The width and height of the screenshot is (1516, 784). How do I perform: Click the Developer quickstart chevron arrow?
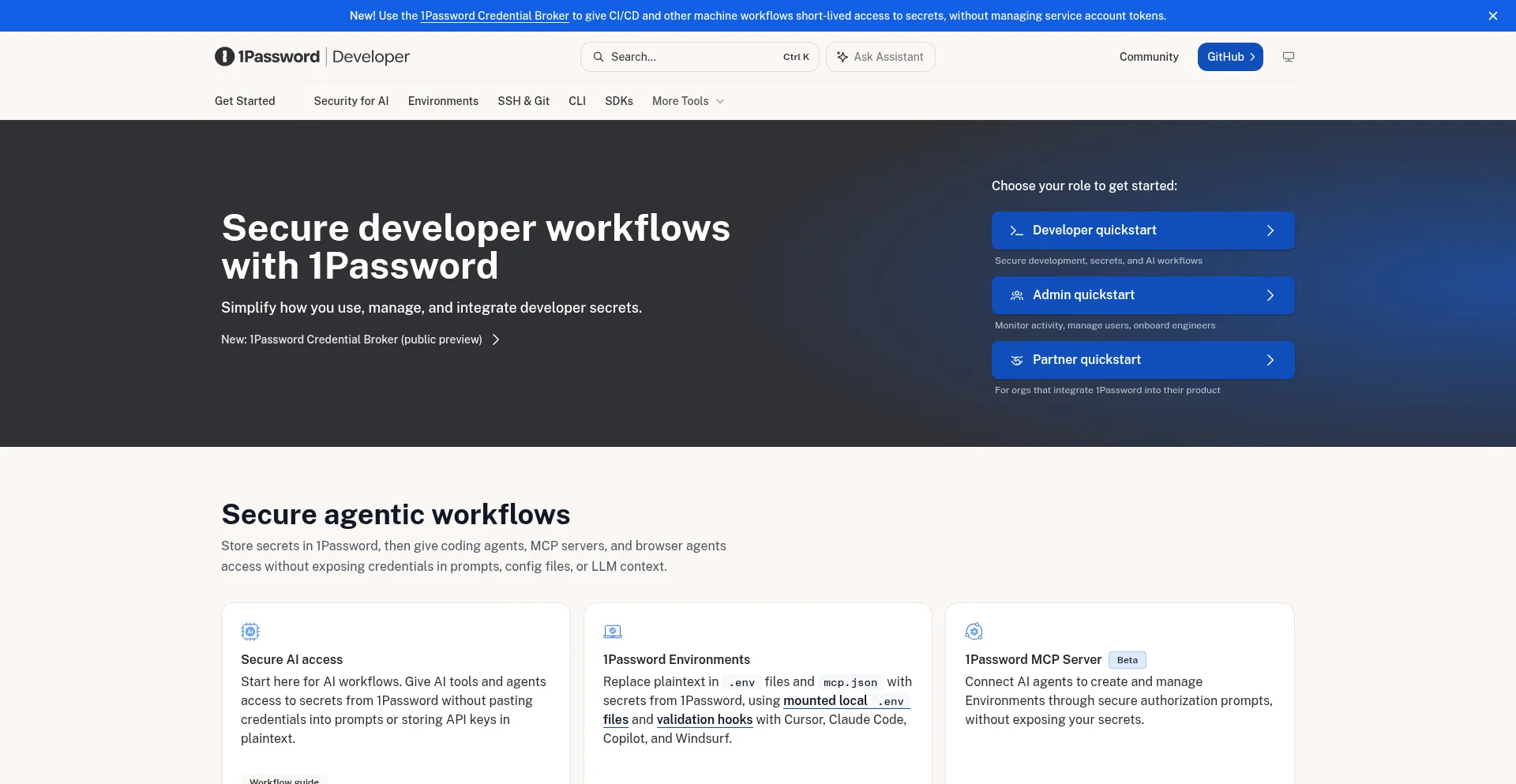tap(1270, 231)
